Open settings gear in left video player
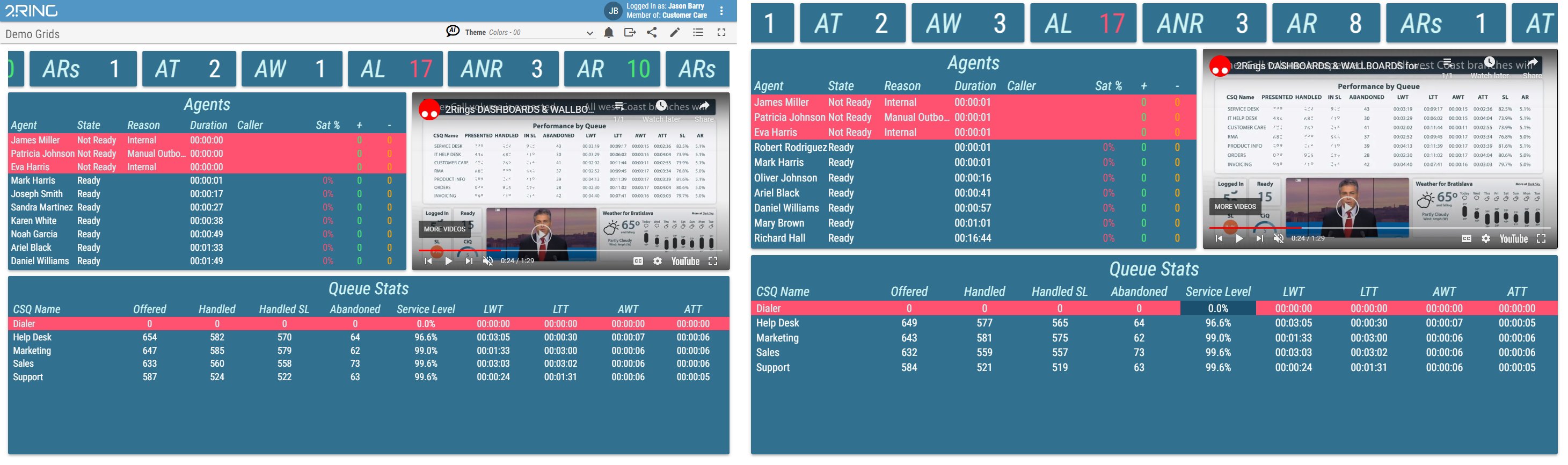The image size is (1568, 465). coord(658,261)
